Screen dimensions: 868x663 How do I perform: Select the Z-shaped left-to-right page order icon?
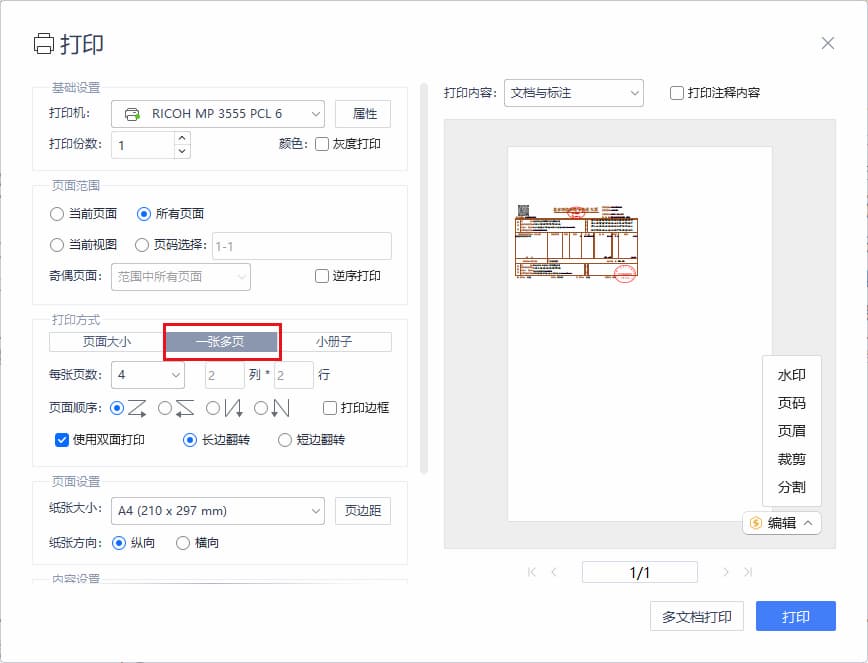pyautogui.click(x=136, y=408)
